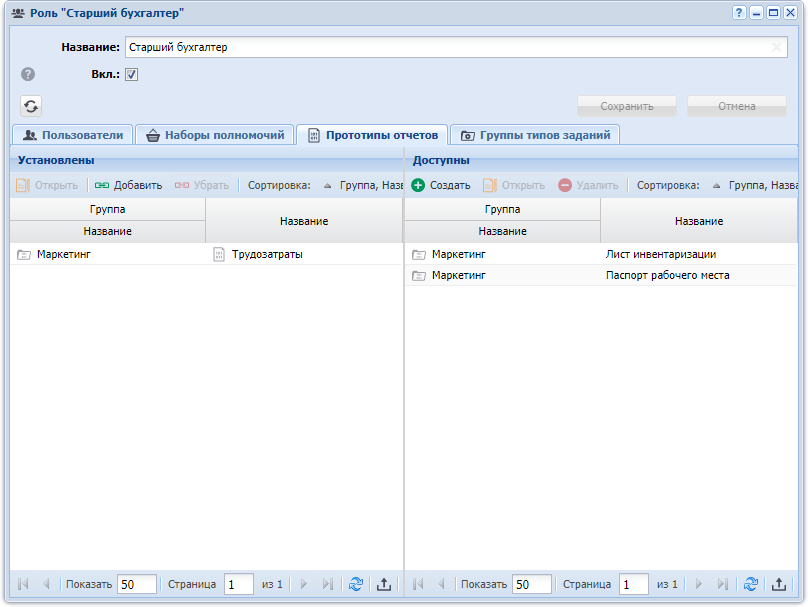Go to the Группы типов заданий tab
Screen dimensions: 808x607
pos(535,135)
